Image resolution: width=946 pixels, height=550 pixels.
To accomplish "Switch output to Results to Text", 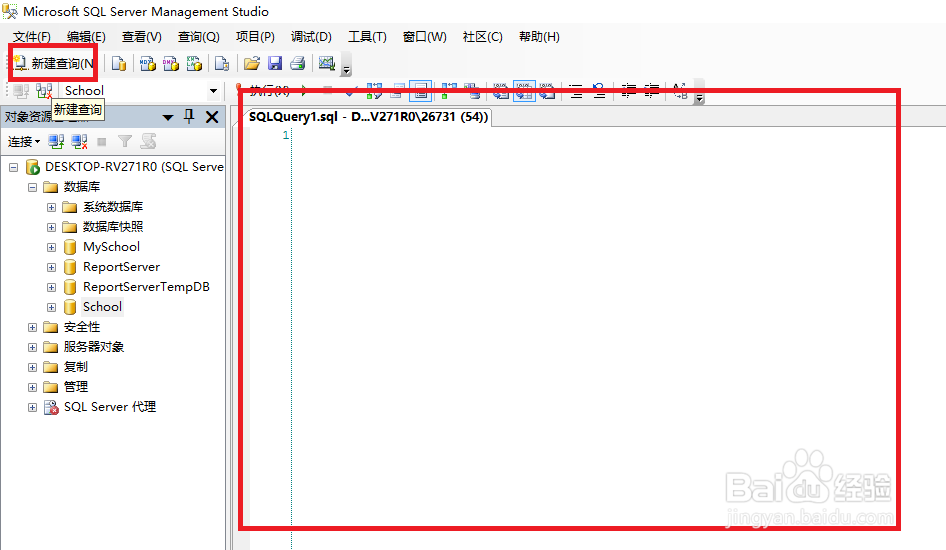I will pos(501,91).
